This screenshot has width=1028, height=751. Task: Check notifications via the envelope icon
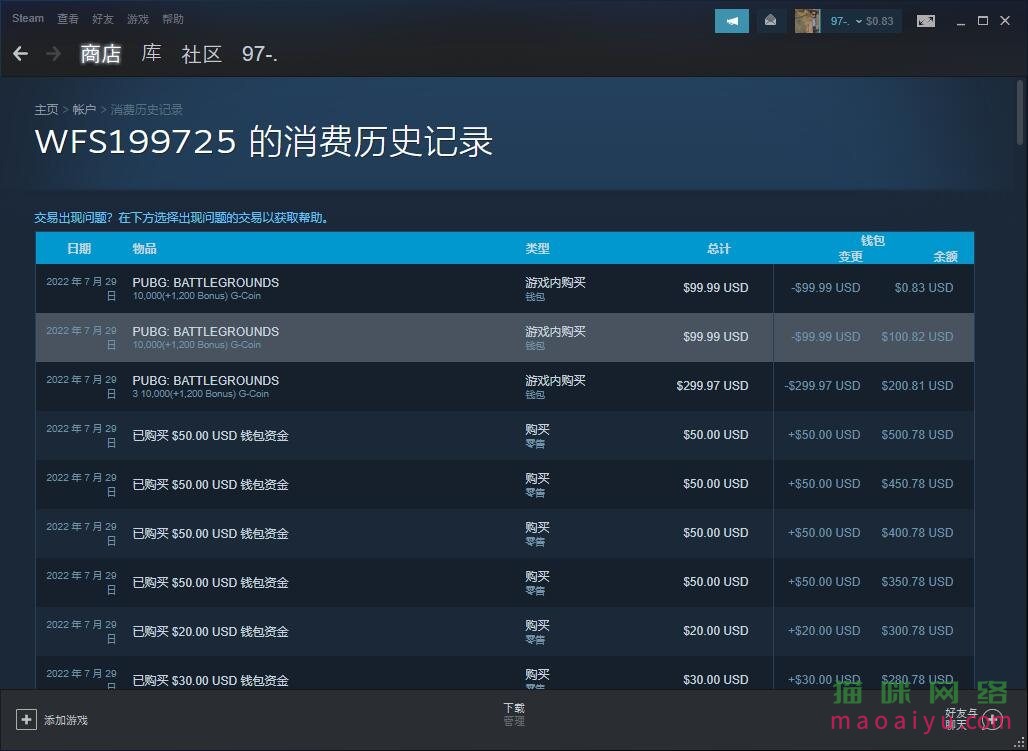coord(770,20)
